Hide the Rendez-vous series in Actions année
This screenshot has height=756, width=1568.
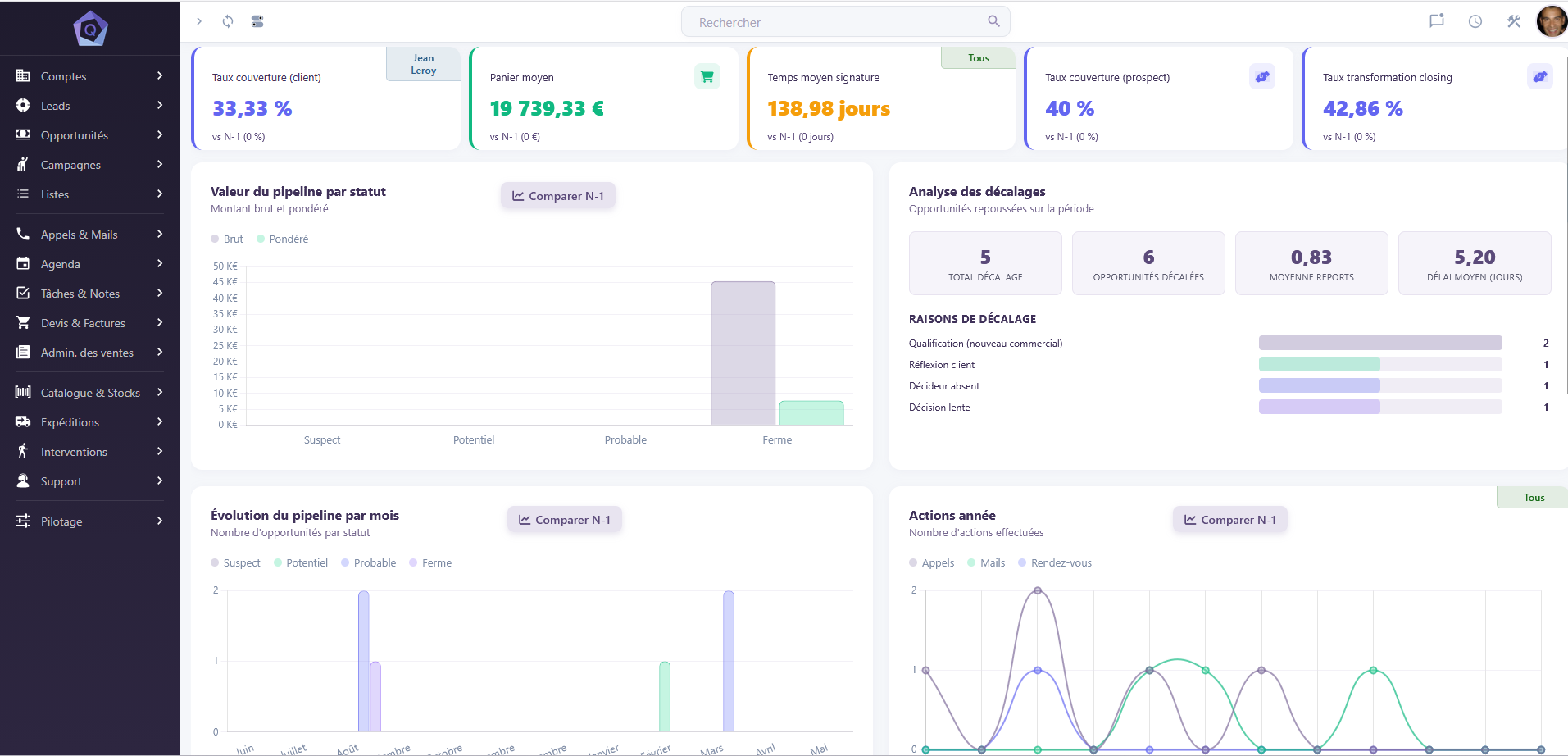pos(1055,562)
